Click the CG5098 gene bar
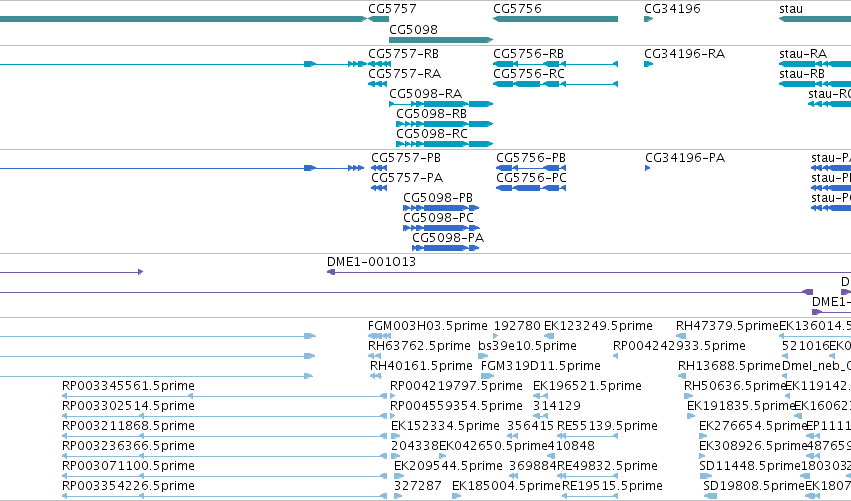Screen dimensions: 851x501 [441, 40]
